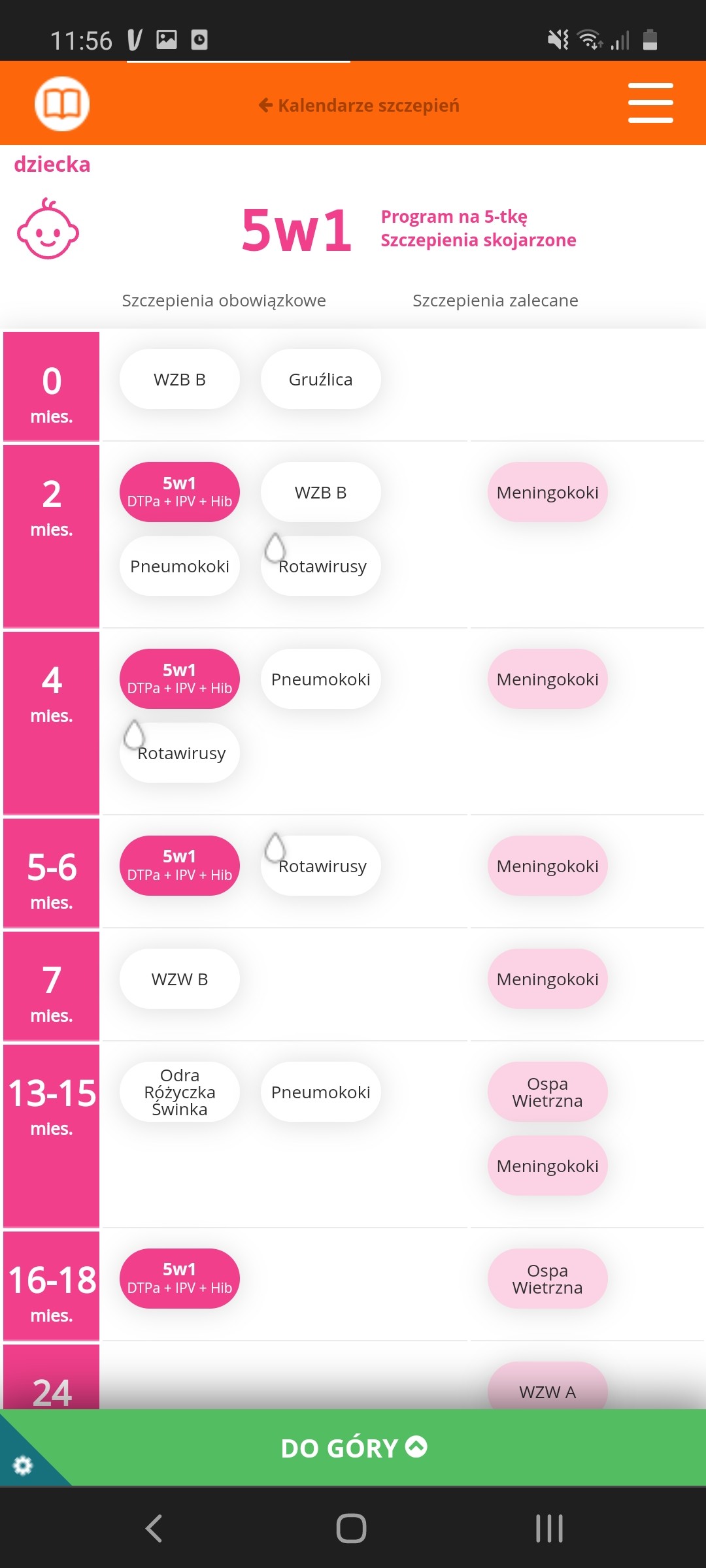Tap the 5w1 program logo
The image size is (706, 1568).
tap(297, 230)
